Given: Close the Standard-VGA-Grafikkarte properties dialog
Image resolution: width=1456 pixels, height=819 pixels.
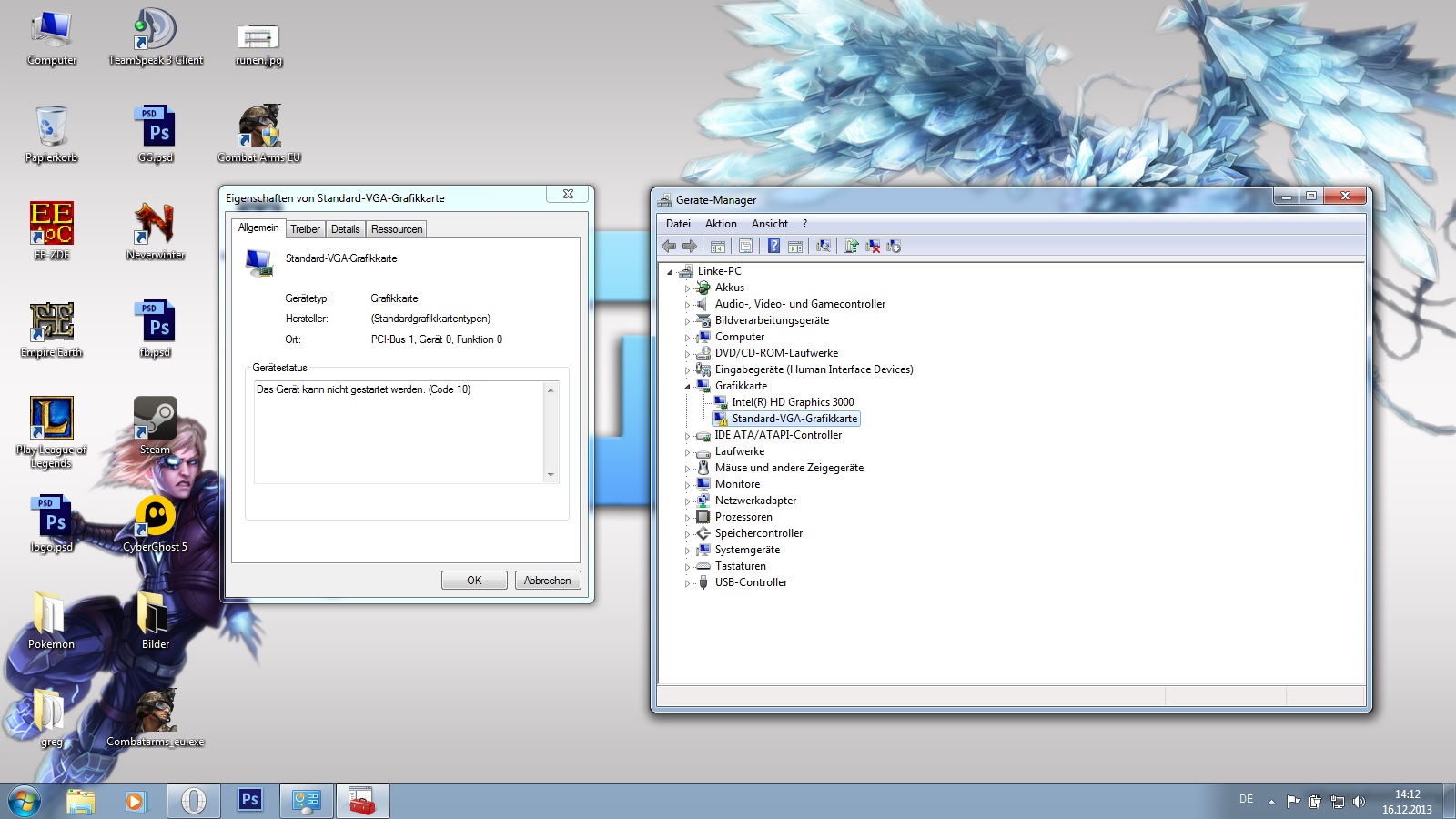Looking at the screenshot, I should point(568,194).
